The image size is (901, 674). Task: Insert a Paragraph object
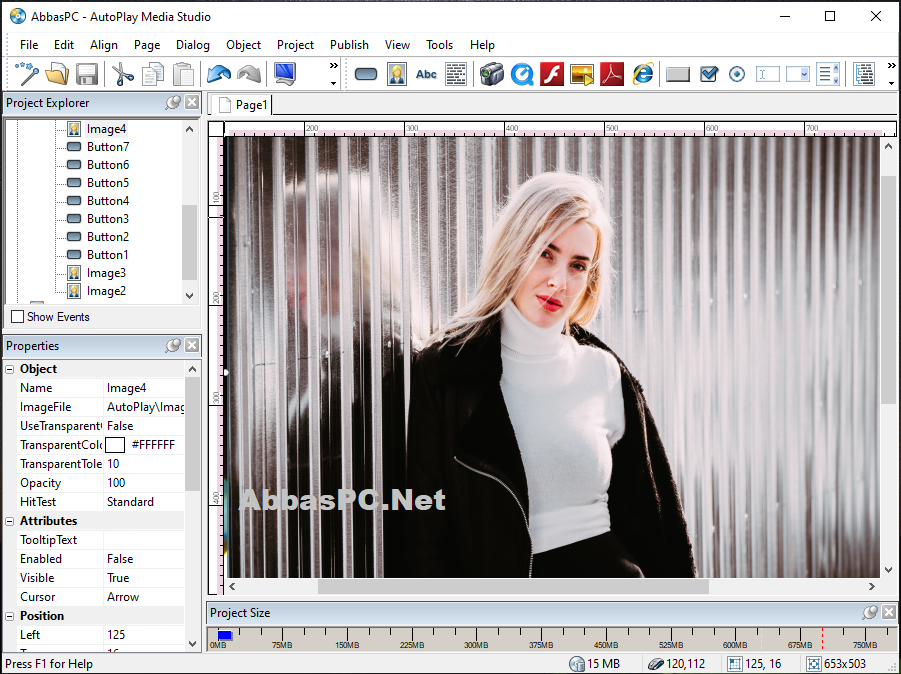pos(456,74)
